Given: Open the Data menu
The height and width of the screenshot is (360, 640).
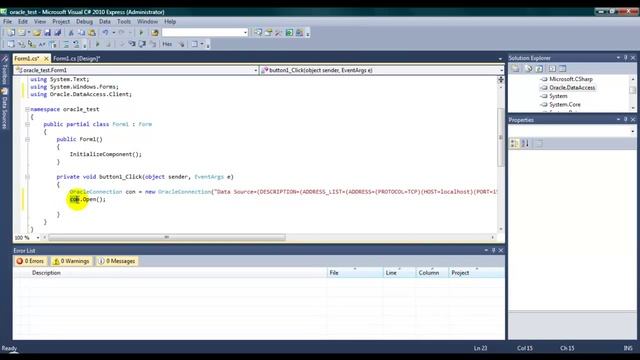Looking at the screenshot, I should (x=104, y=21).
